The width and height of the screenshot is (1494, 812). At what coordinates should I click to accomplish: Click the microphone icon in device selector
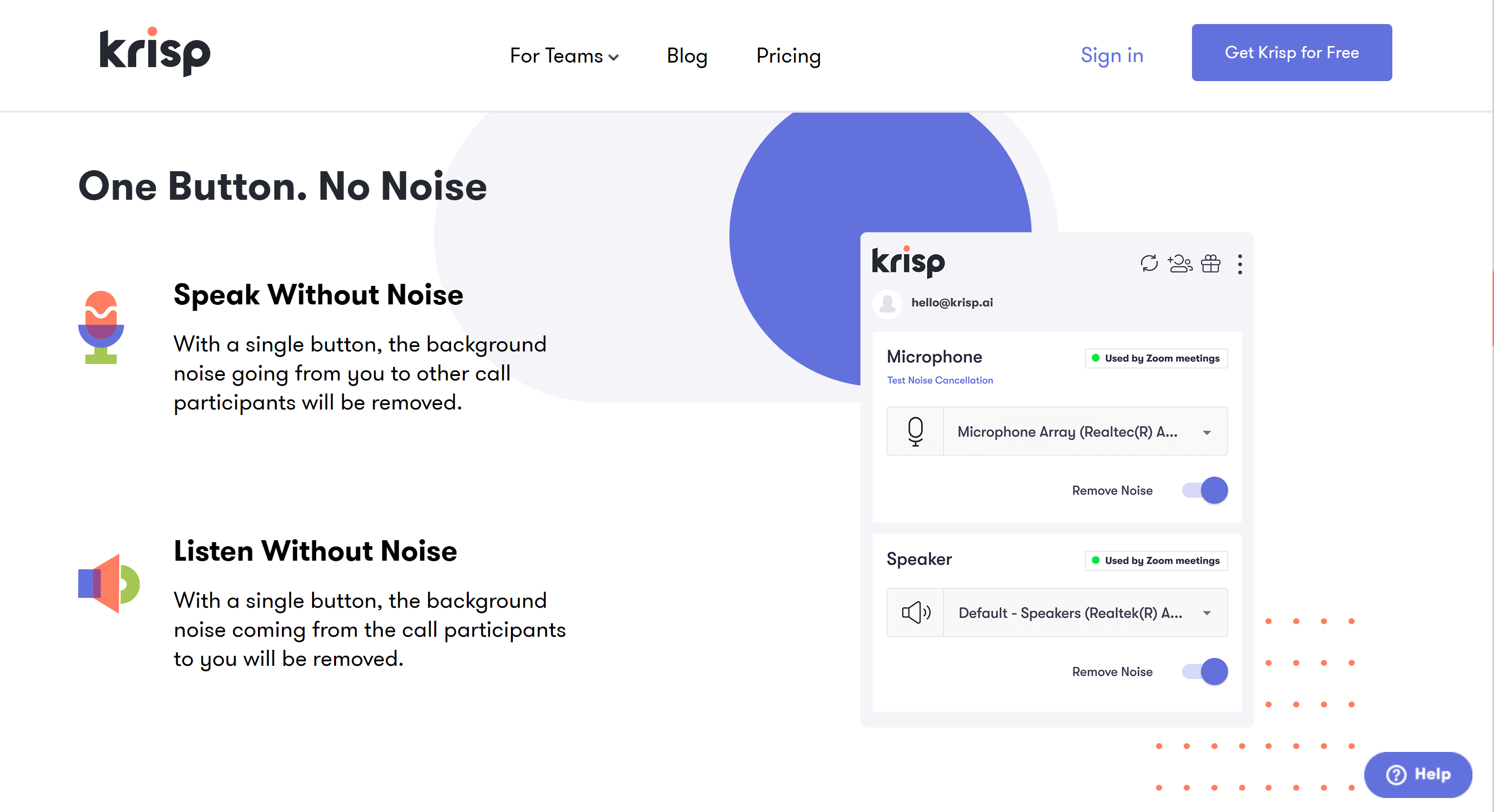tap(915, 432)
